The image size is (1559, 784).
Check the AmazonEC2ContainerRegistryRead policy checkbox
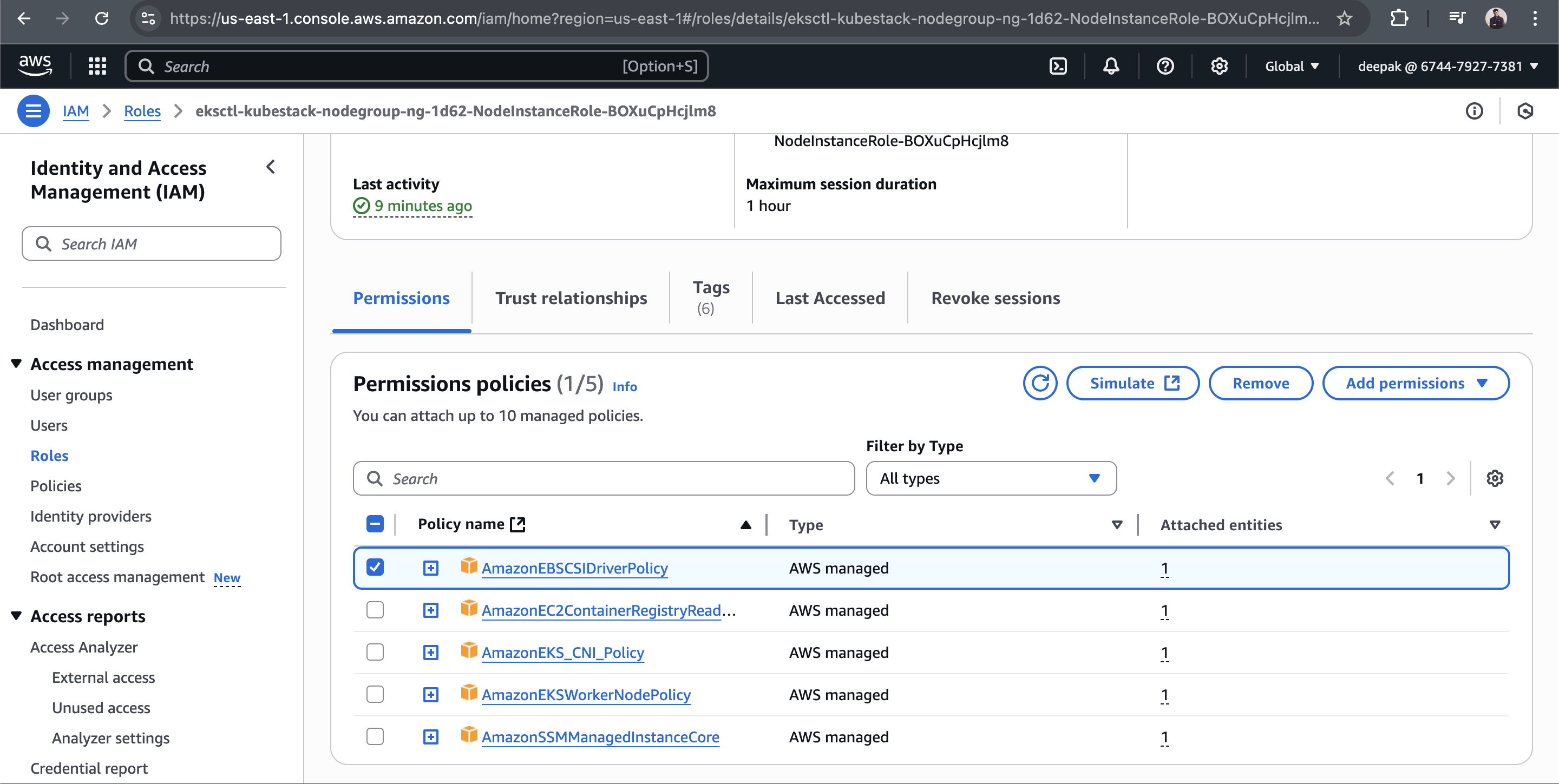tap(375, 610)
